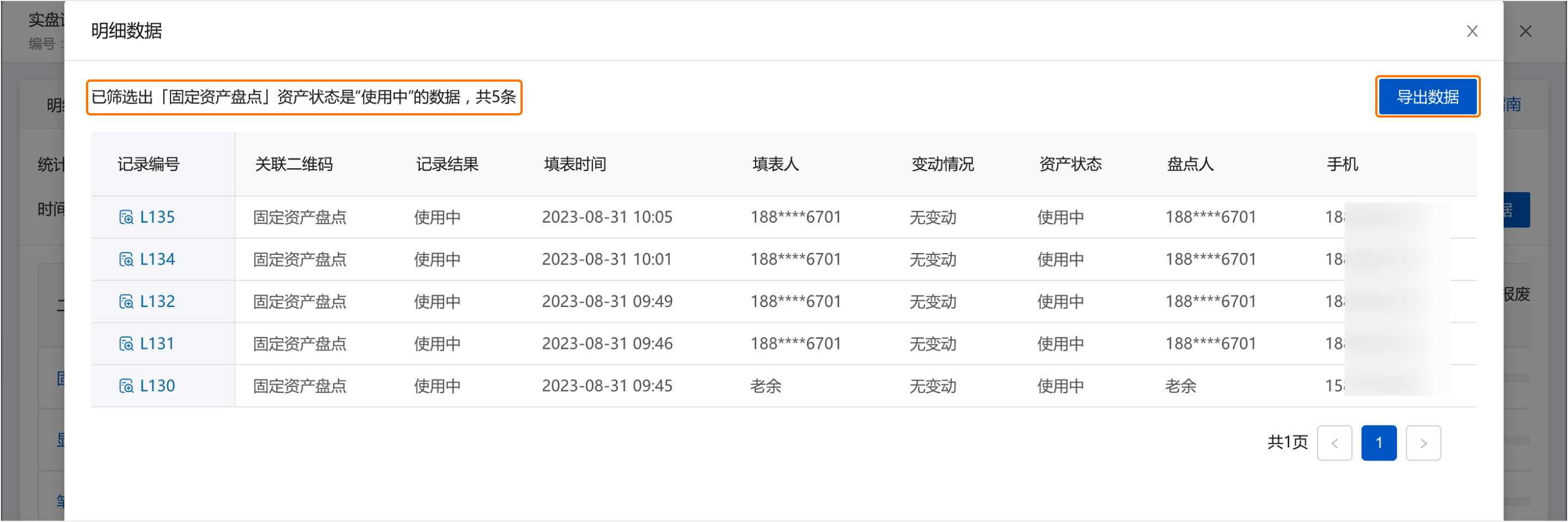Image resolution: width=1568 pixels, height=522 pixels.
Task: Click the 记录编号 column header
Action: [x=148, y=164]
